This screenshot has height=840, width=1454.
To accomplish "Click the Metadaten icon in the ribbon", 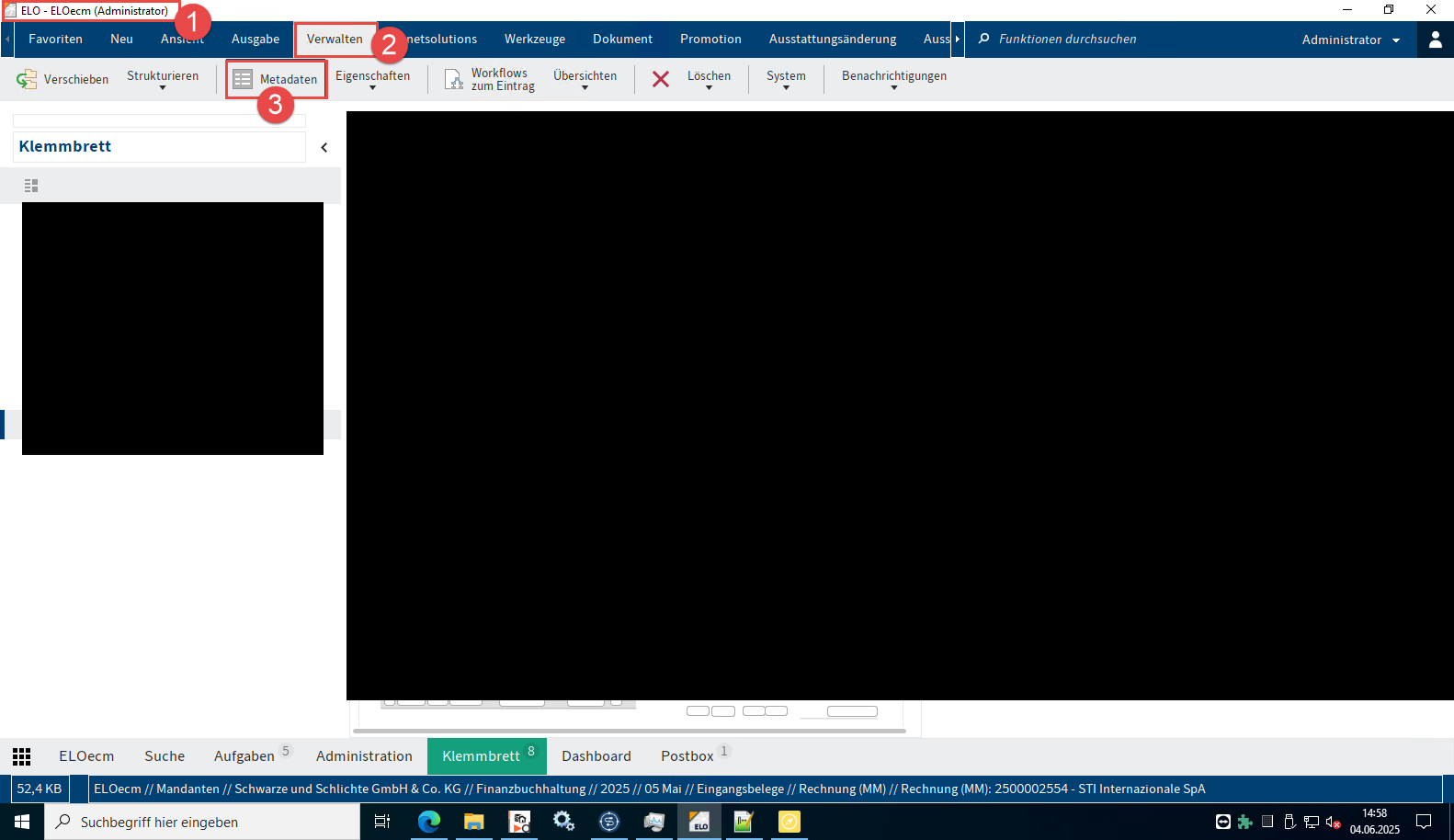I will click(243, 80).
